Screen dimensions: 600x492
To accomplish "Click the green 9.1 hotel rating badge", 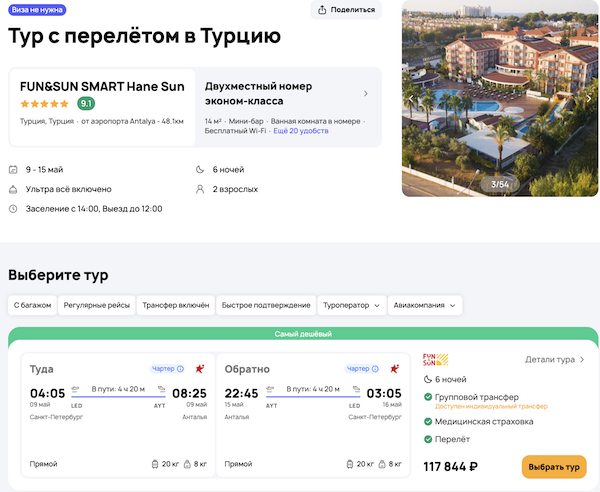I will pyautogui.click(x=87, y=103).
